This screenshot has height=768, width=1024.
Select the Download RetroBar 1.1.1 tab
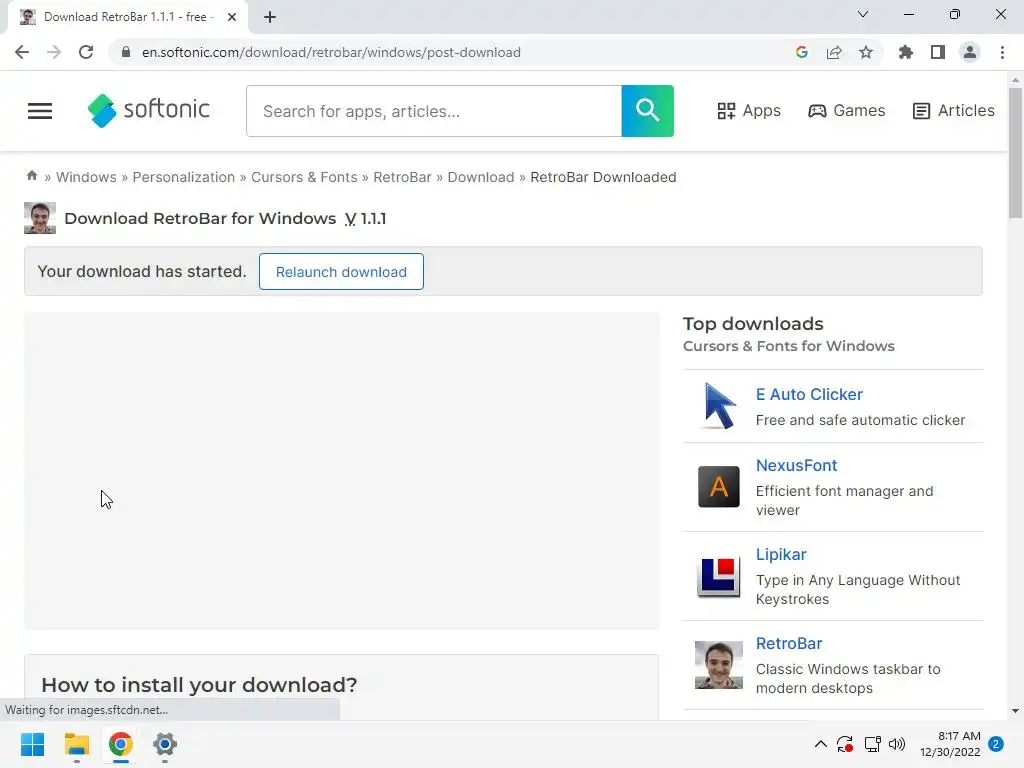click(128, 17)
